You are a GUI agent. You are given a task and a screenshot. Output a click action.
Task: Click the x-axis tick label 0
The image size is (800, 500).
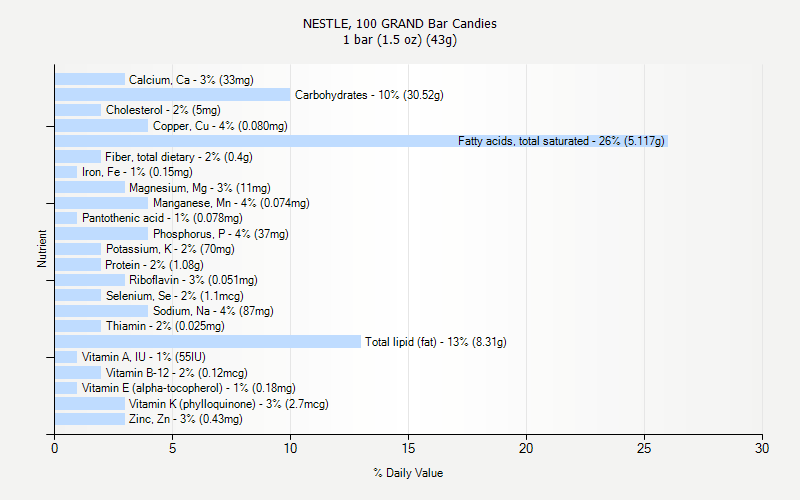click(55, 448)
